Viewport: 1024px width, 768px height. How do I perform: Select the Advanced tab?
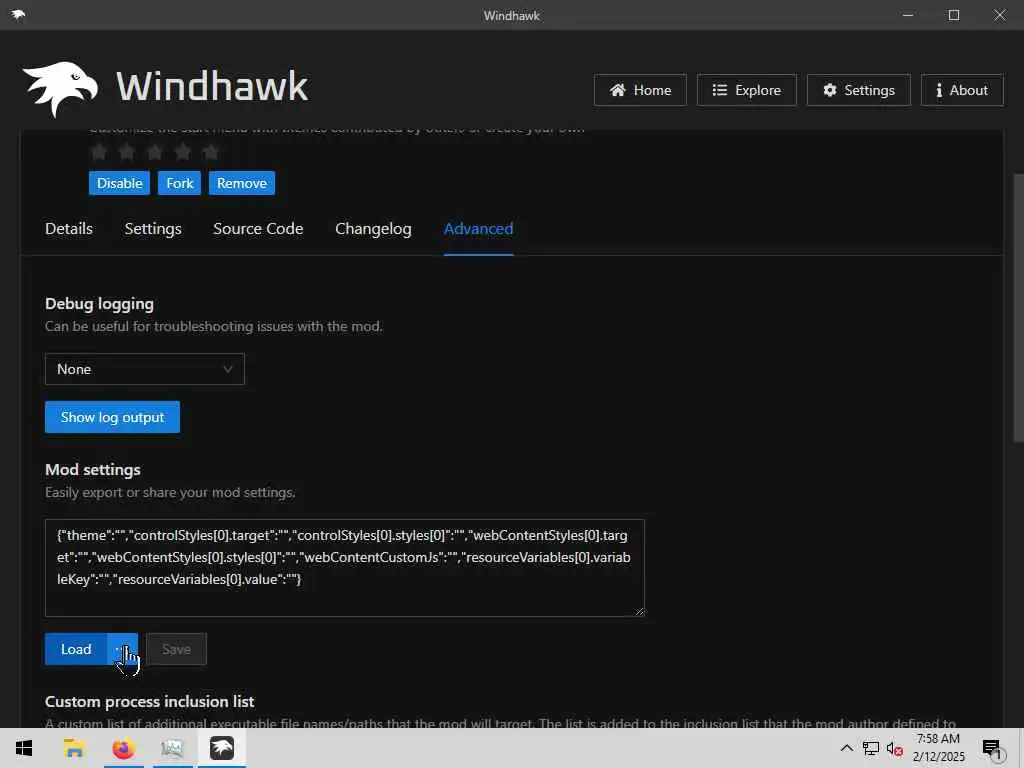coord(478,229)
